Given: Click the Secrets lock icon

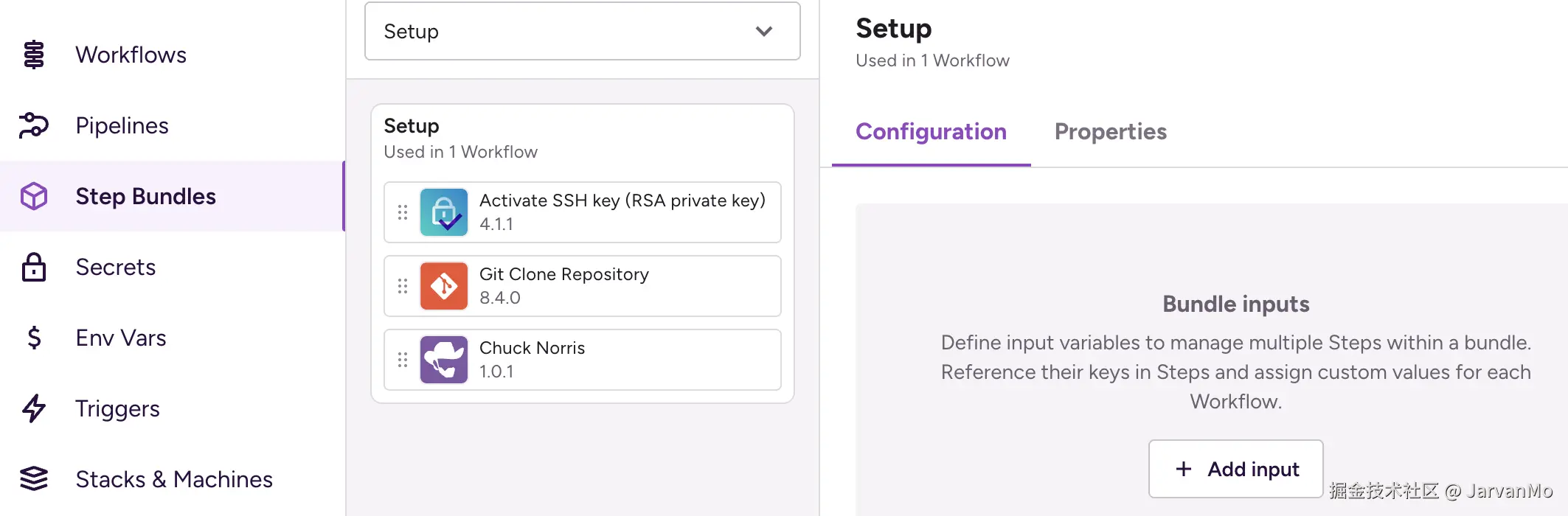Looking at the screenshot, I should 34,268.
